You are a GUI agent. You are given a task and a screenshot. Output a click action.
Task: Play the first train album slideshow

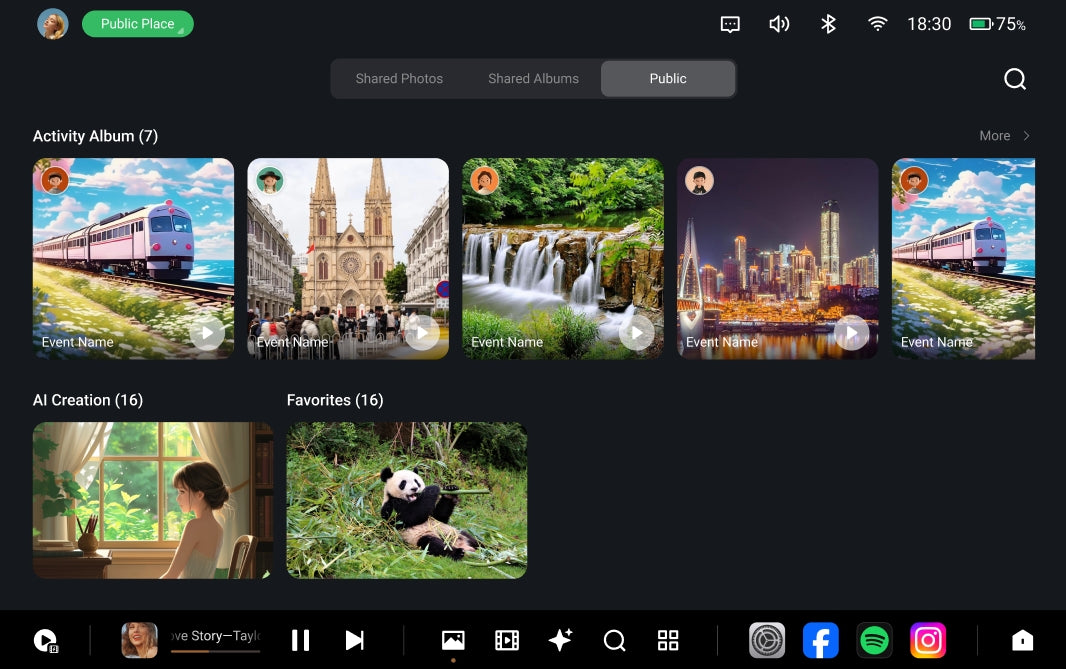(207, 333)
